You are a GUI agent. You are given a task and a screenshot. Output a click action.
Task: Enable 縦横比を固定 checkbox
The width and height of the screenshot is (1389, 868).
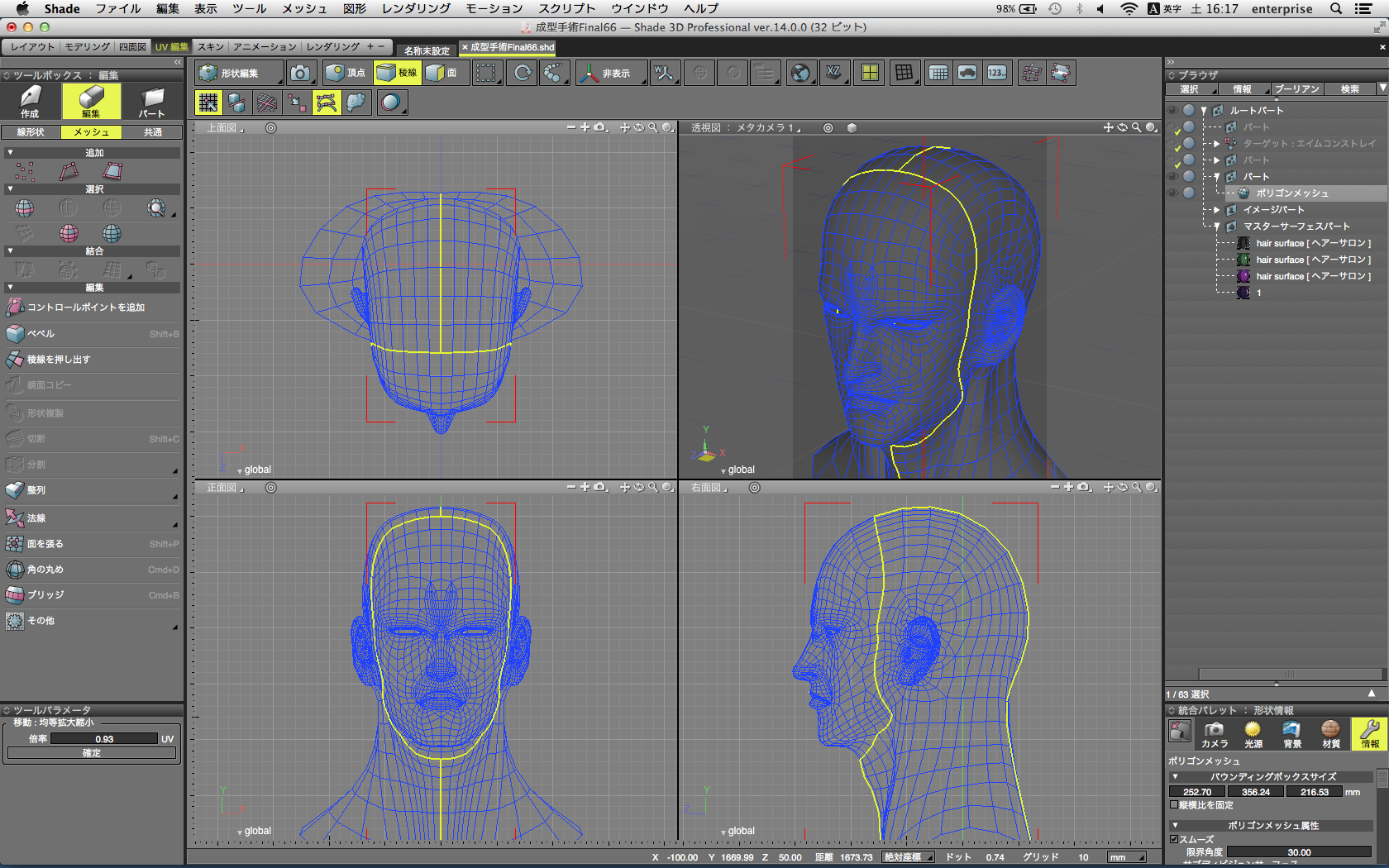click(1174, 804)
